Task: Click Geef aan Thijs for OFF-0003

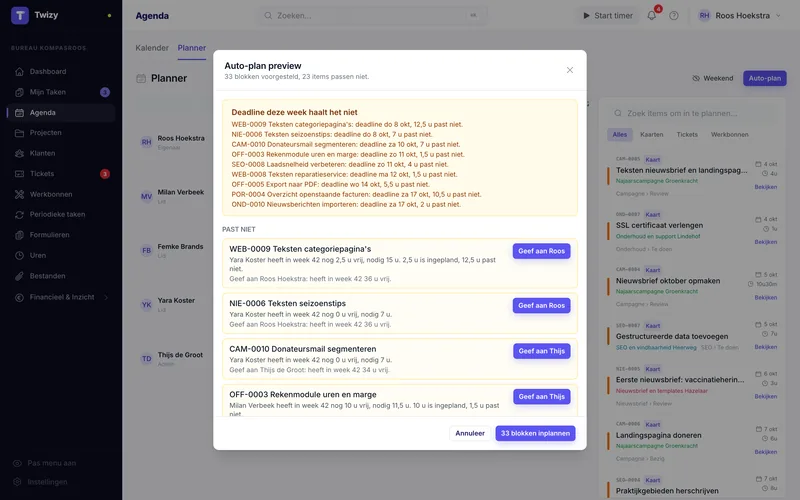Action: click(x=541, y=396)
